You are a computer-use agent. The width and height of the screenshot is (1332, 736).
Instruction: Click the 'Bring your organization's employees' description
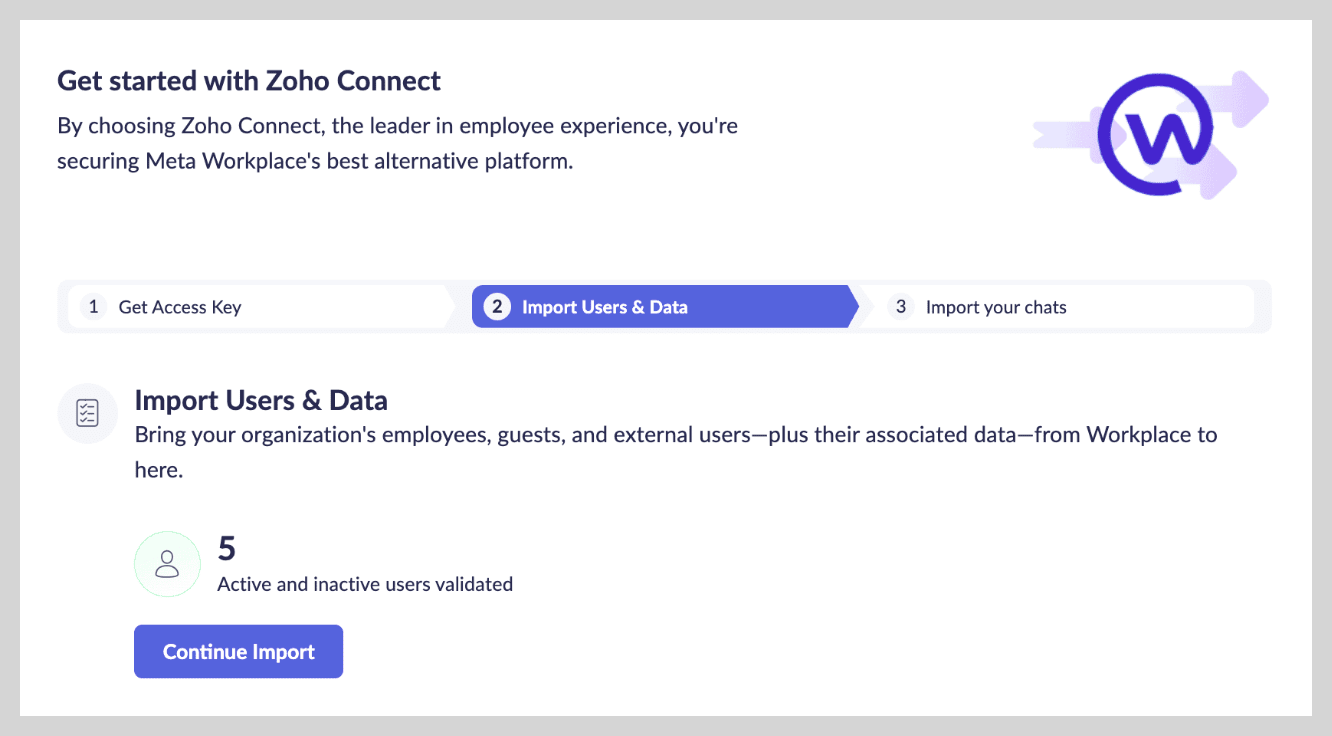(675, 435)
